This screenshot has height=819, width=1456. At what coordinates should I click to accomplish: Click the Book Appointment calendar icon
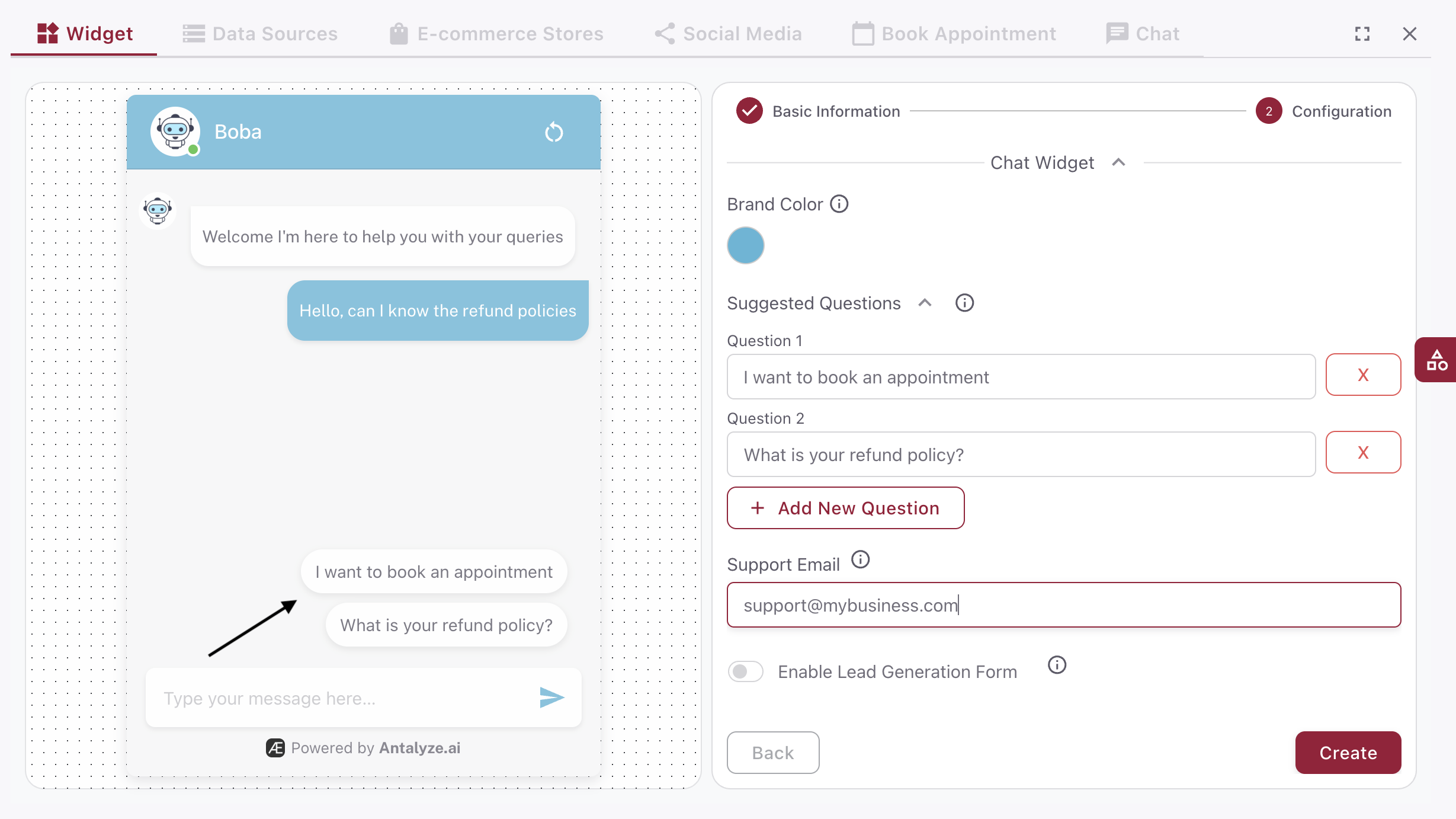(x=862, y=33)
